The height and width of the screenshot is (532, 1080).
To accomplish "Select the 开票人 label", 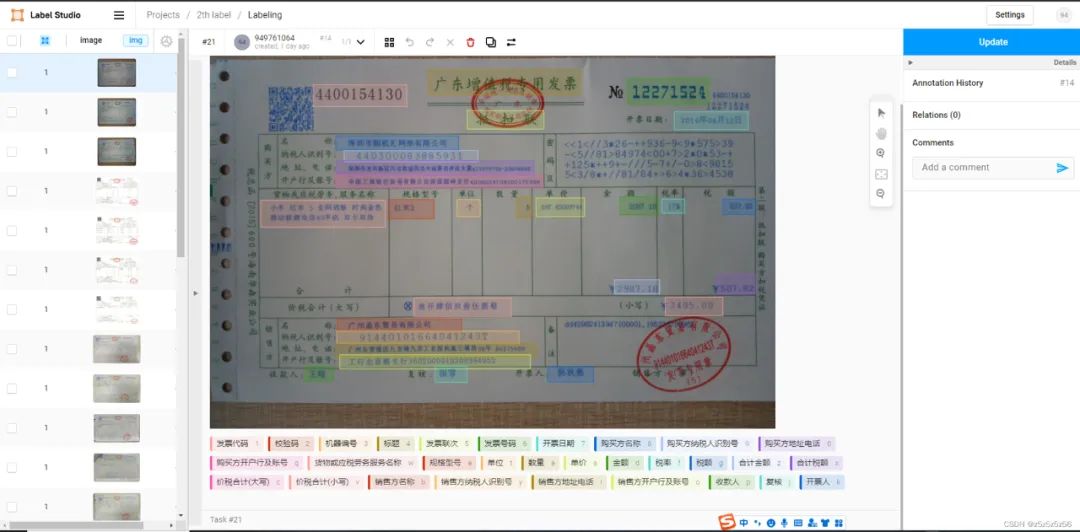I will 822,482.
